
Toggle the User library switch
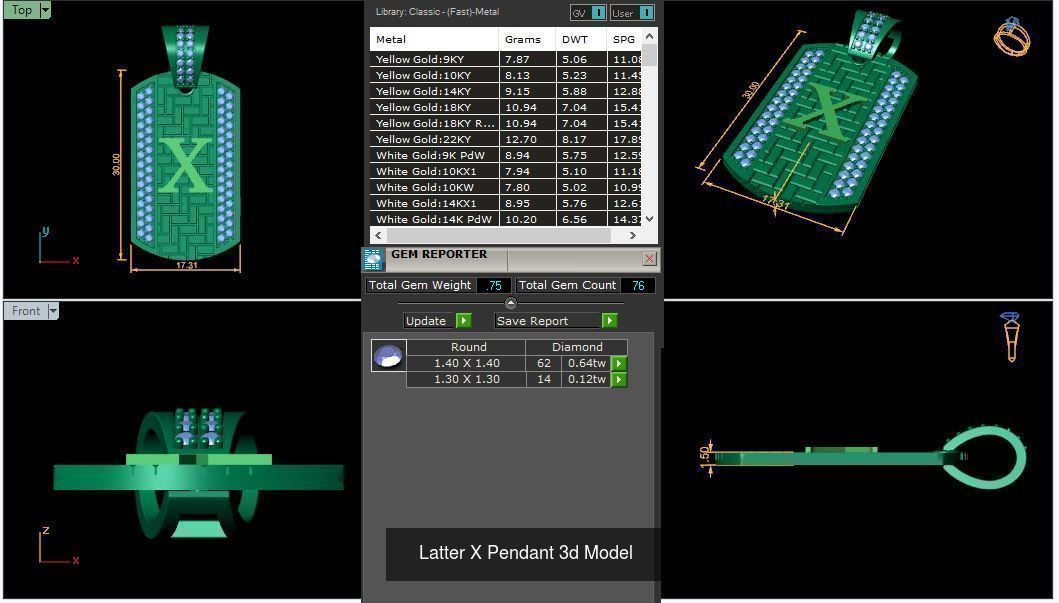point(646,13)
